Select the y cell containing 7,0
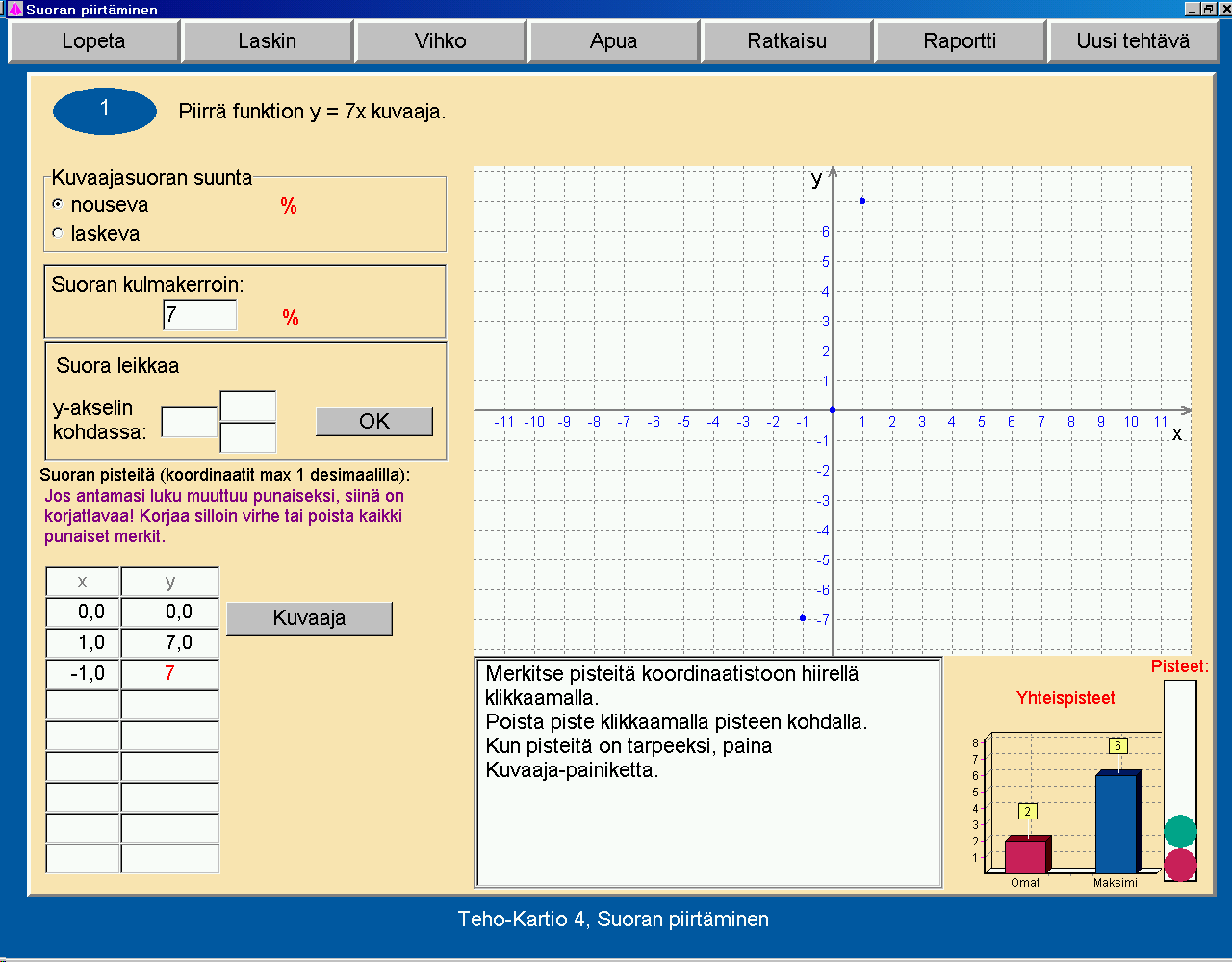 coord(170,643)
